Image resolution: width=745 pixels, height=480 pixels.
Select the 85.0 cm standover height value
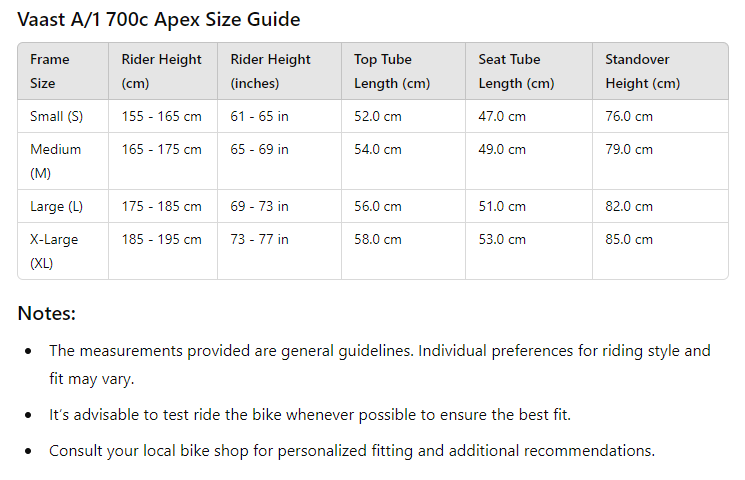pyautogui.click(x=629, y=239)
